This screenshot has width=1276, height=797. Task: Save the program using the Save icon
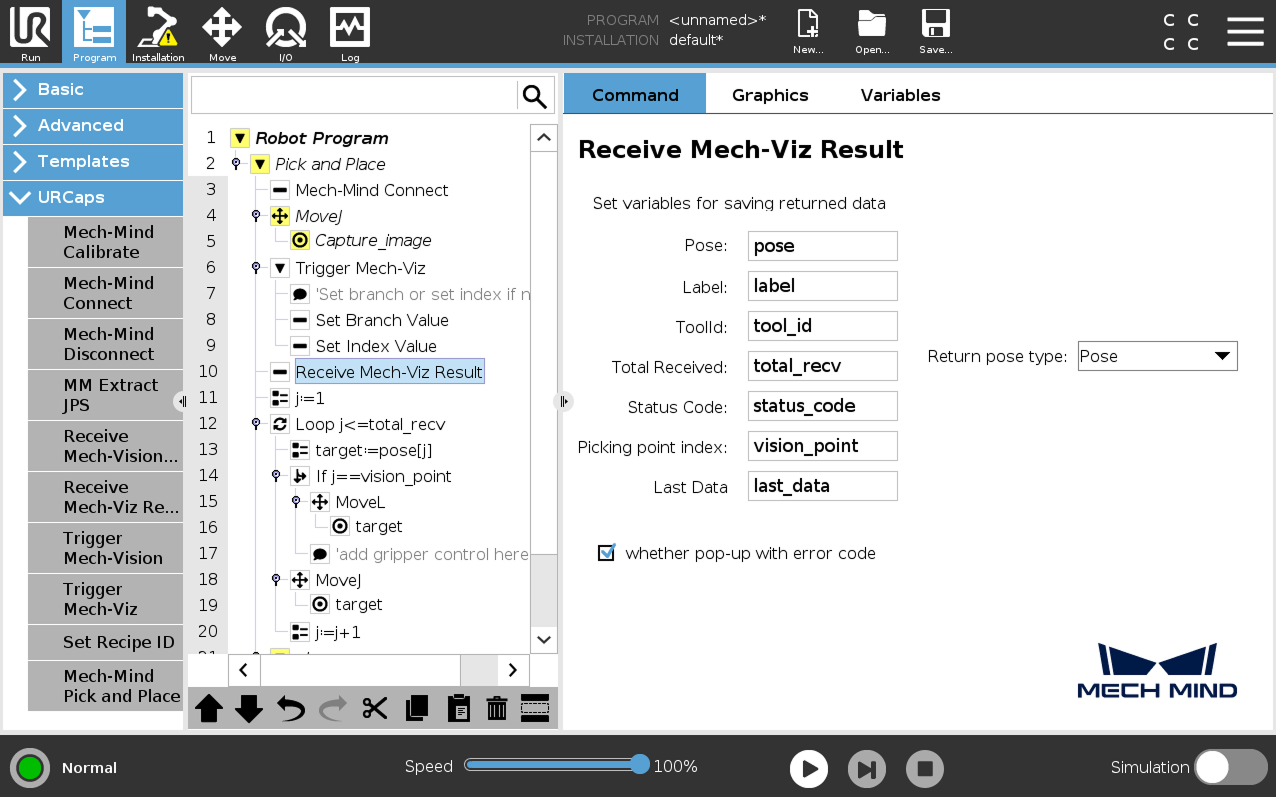coord(935,30)
